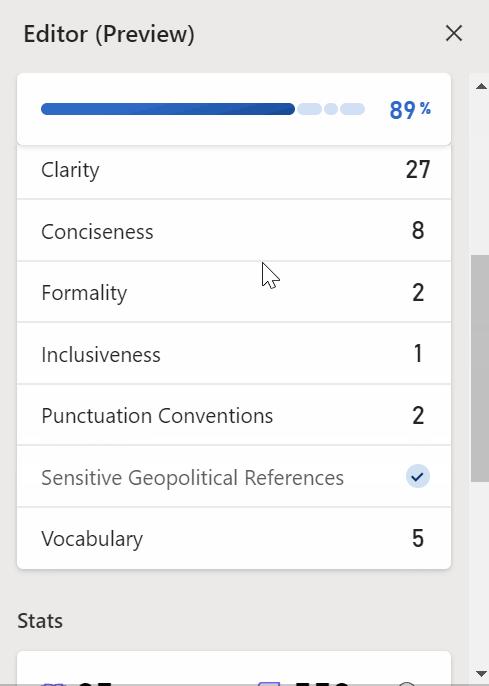Select Sensitive Geopolitical References row
This screenshot has height=686, width=489.
[234, 477]
